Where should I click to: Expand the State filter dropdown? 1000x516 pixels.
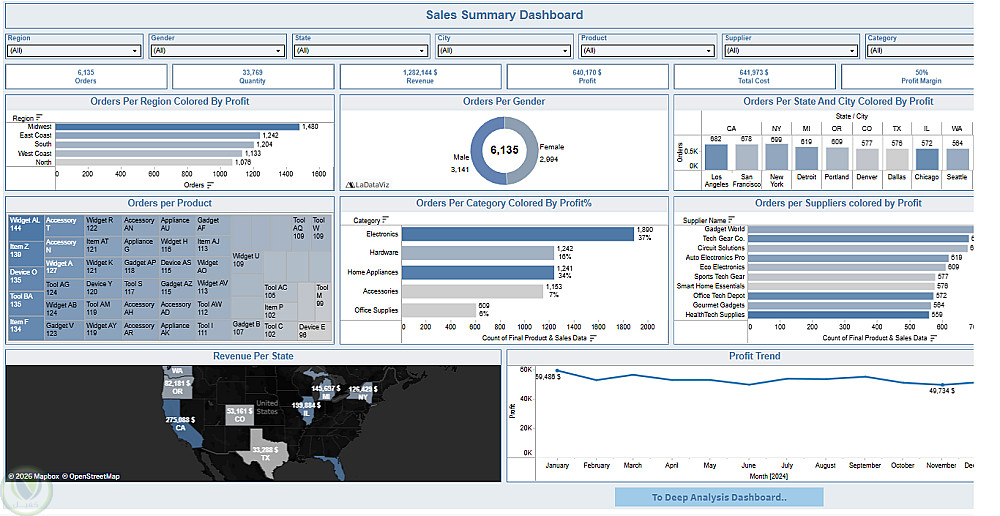click(360, 50)
